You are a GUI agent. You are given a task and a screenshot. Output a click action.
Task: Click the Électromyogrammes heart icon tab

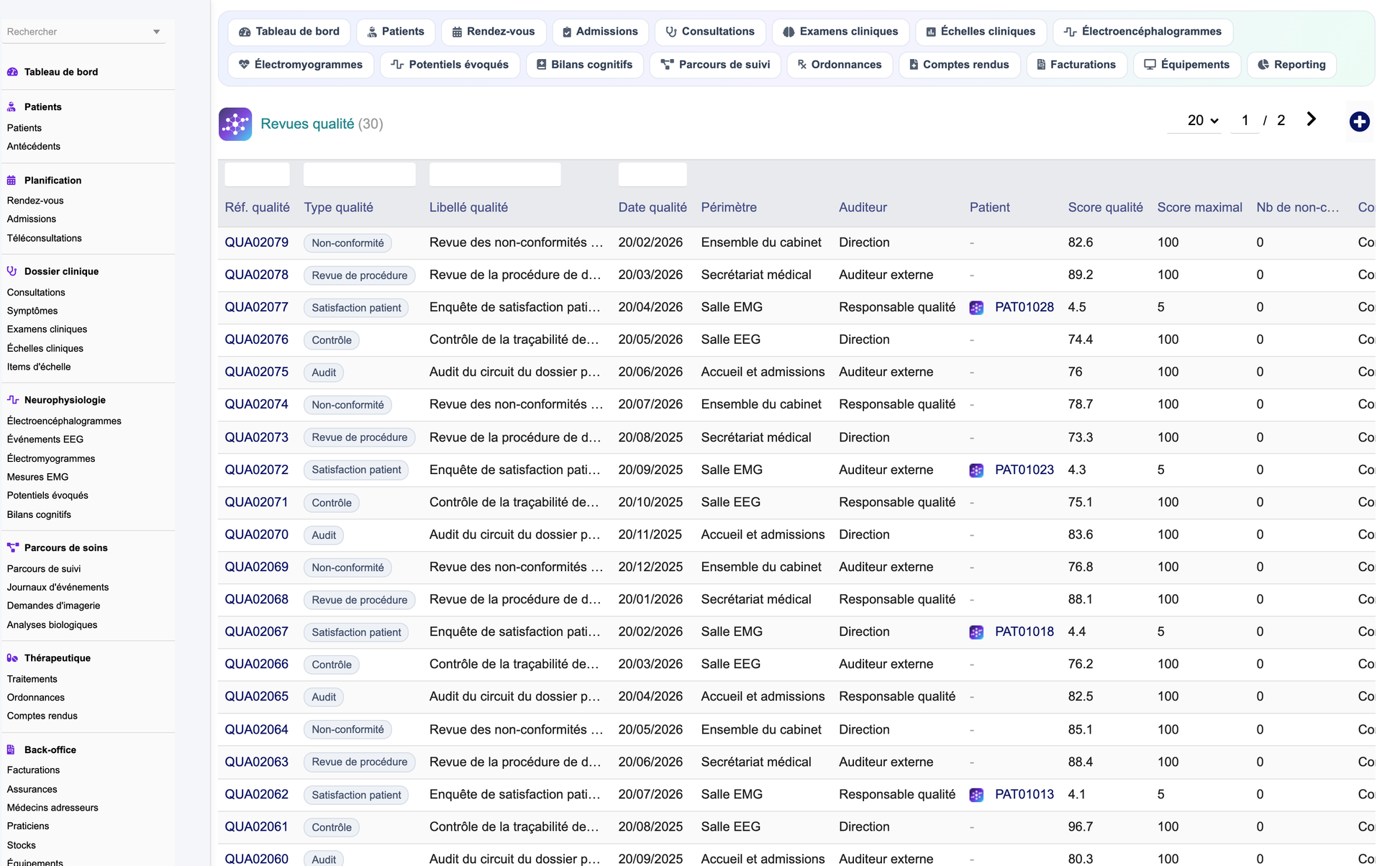pyautogui.click(x=244, y=65)
